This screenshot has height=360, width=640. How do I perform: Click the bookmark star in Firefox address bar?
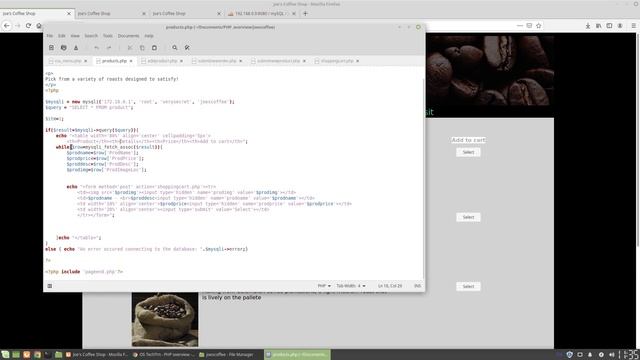[539, 25]
